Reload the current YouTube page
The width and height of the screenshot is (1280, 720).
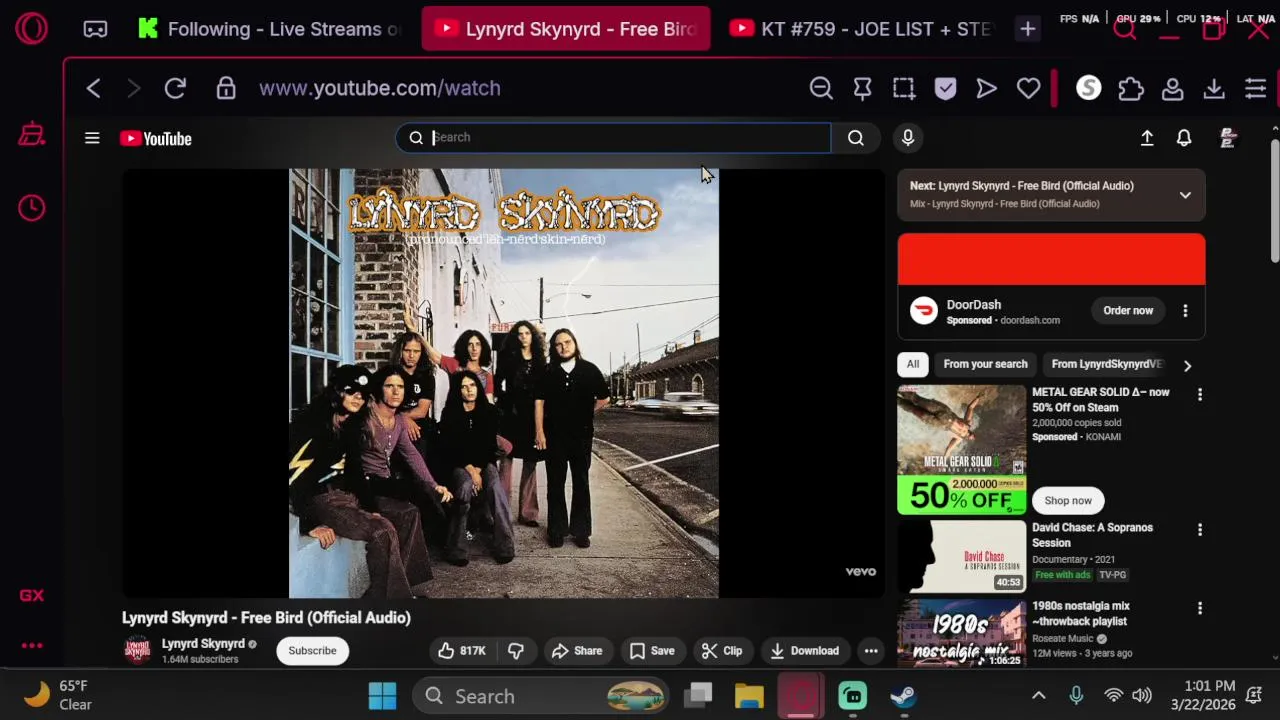(x=175, y=88)
